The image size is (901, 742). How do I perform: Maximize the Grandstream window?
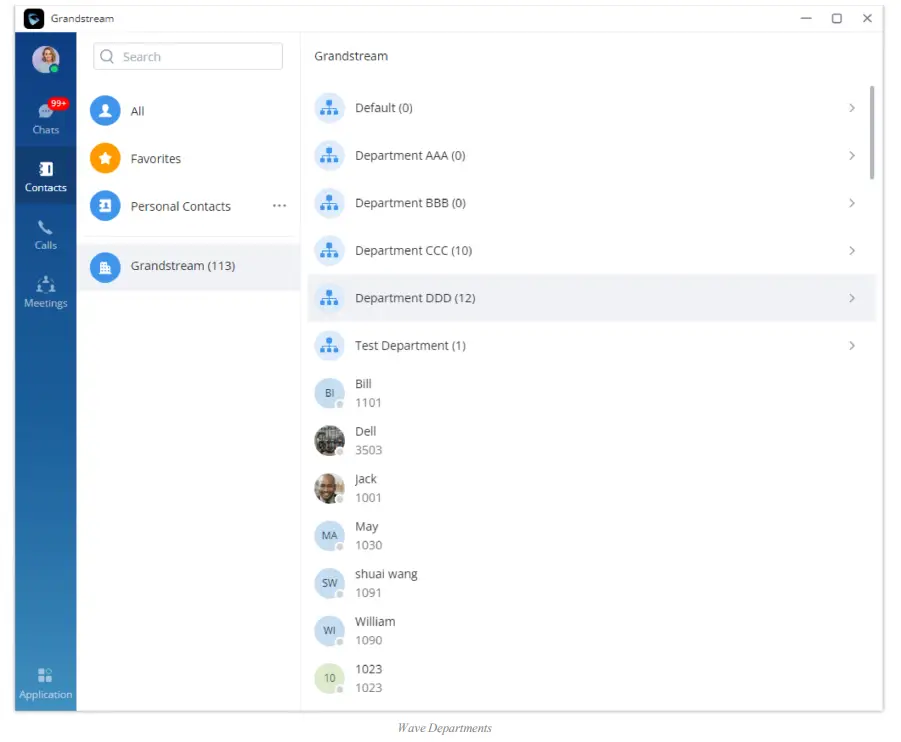tap(837, 18)
